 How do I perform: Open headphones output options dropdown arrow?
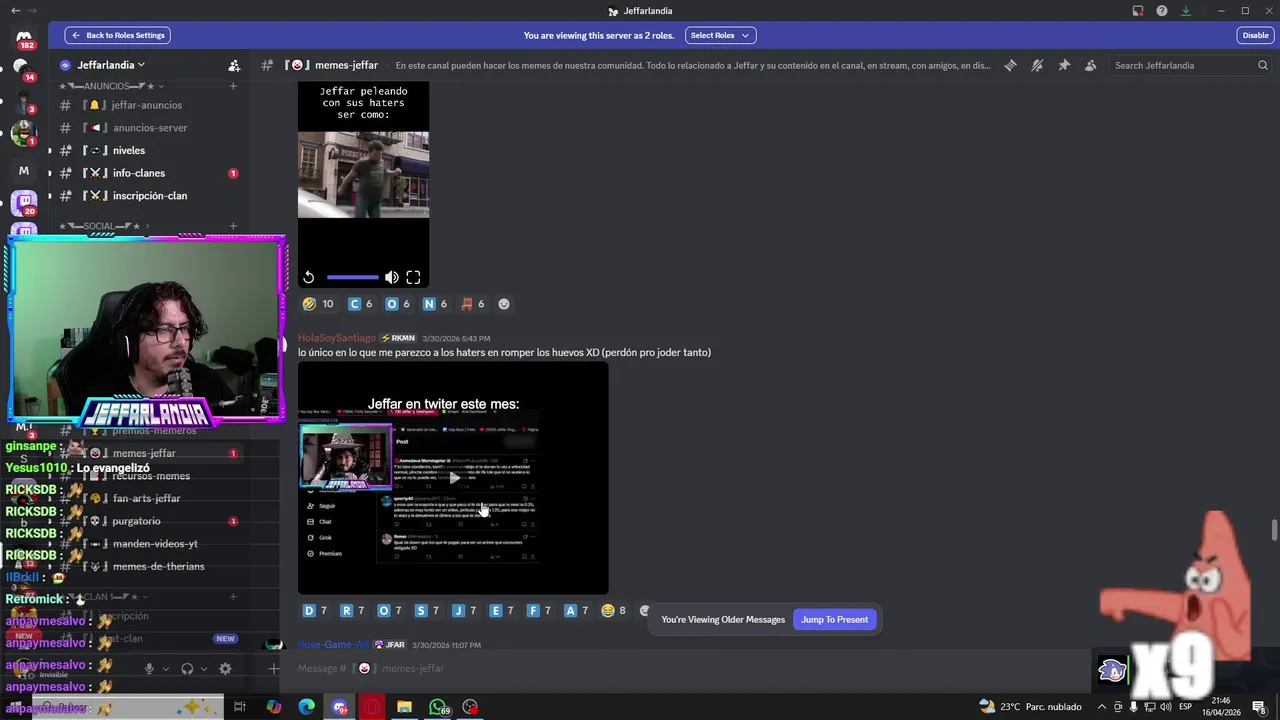(x=203, y=669)
